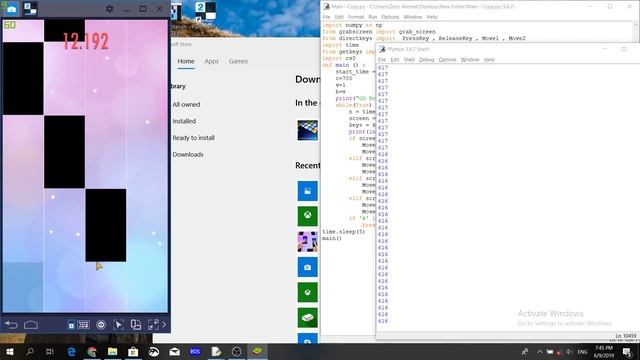
Task: Click the checkered game thumbnail in Store downloads
Action: coord(307,130)
